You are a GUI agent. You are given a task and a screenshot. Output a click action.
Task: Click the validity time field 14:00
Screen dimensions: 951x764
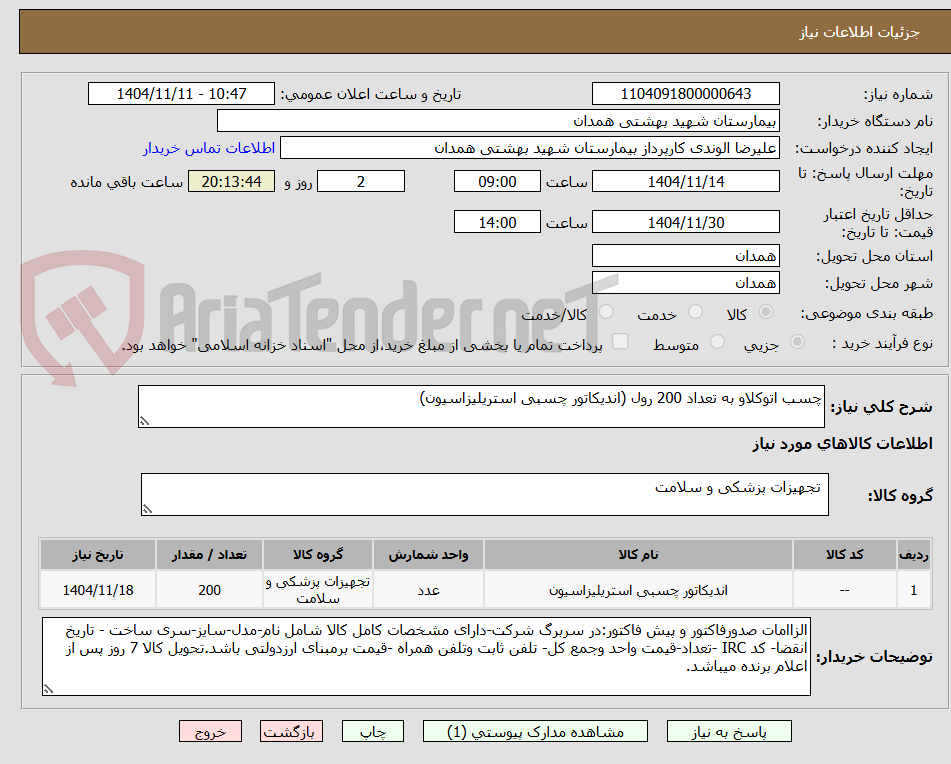(497, 222)
